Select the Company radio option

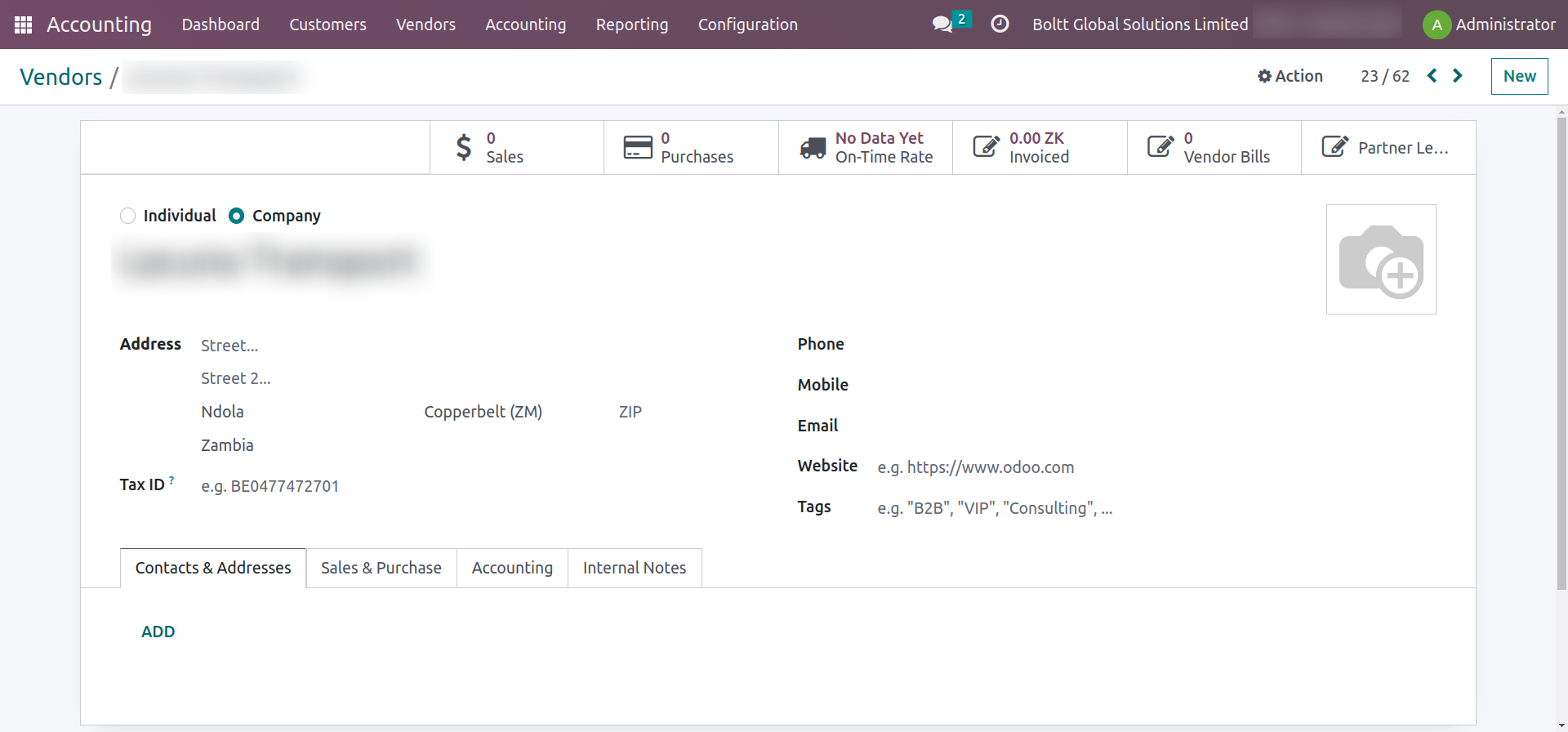pyautogui.click(x=236, y=216)
